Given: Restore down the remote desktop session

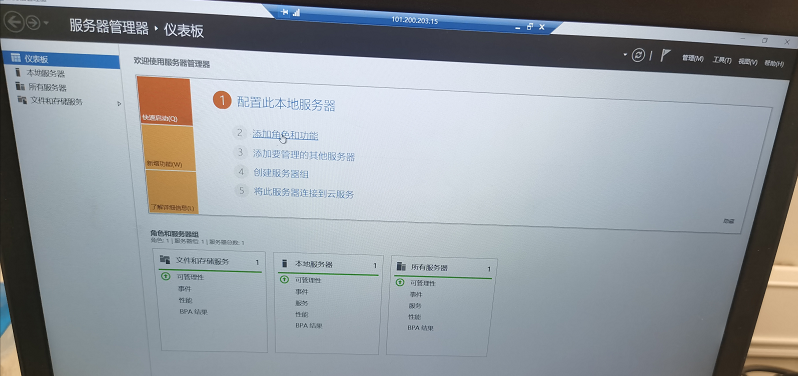Looking at the screenshot, I should click(x=530, y=26).
